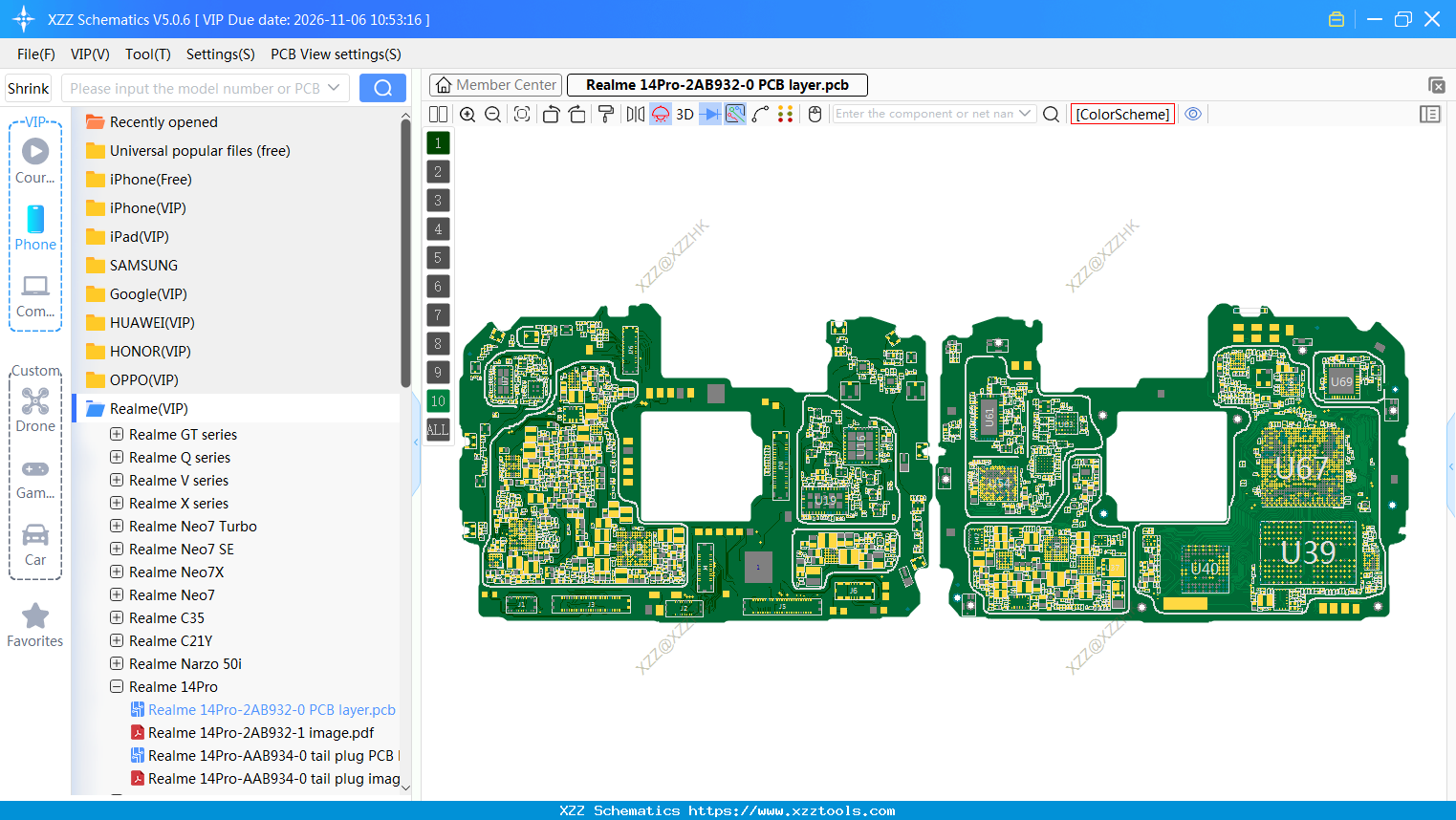Select PCB layer 1 in layer list

(x=438, y=142)
